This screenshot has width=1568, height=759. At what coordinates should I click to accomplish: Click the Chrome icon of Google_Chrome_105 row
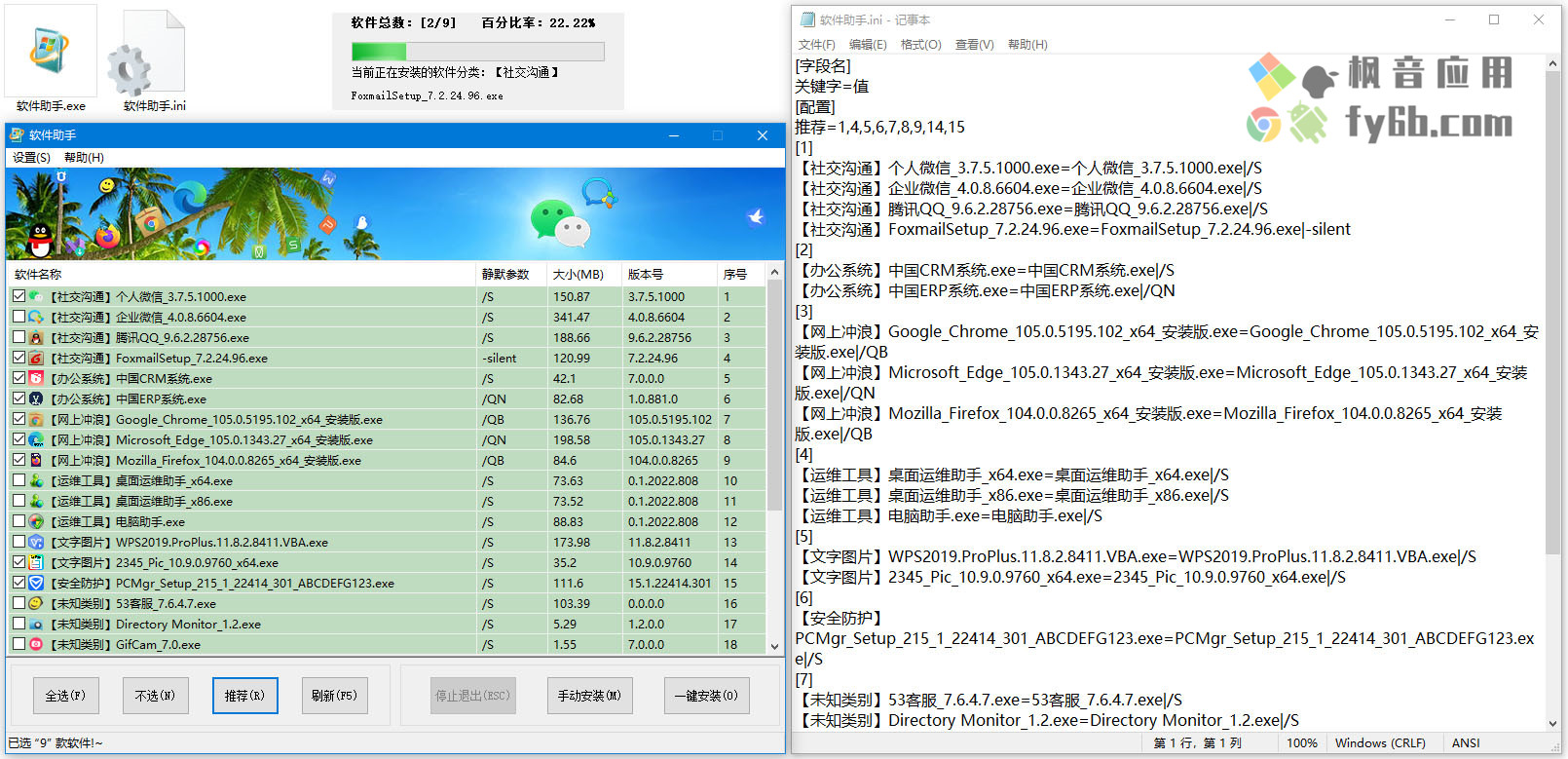(x=36, y=419)
